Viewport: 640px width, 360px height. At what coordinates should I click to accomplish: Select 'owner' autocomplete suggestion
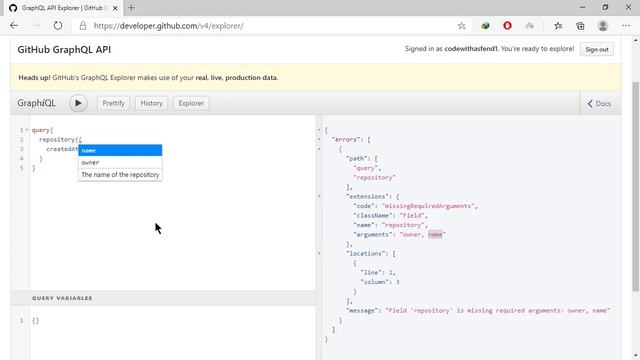click(x=120, y=162)
